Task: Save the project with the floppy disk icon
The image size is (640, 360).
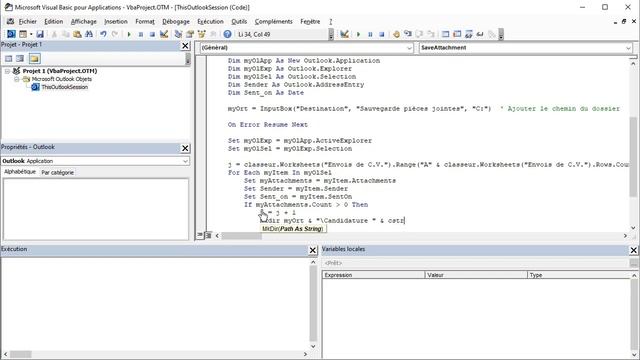Action: click(x=40, y=34)
